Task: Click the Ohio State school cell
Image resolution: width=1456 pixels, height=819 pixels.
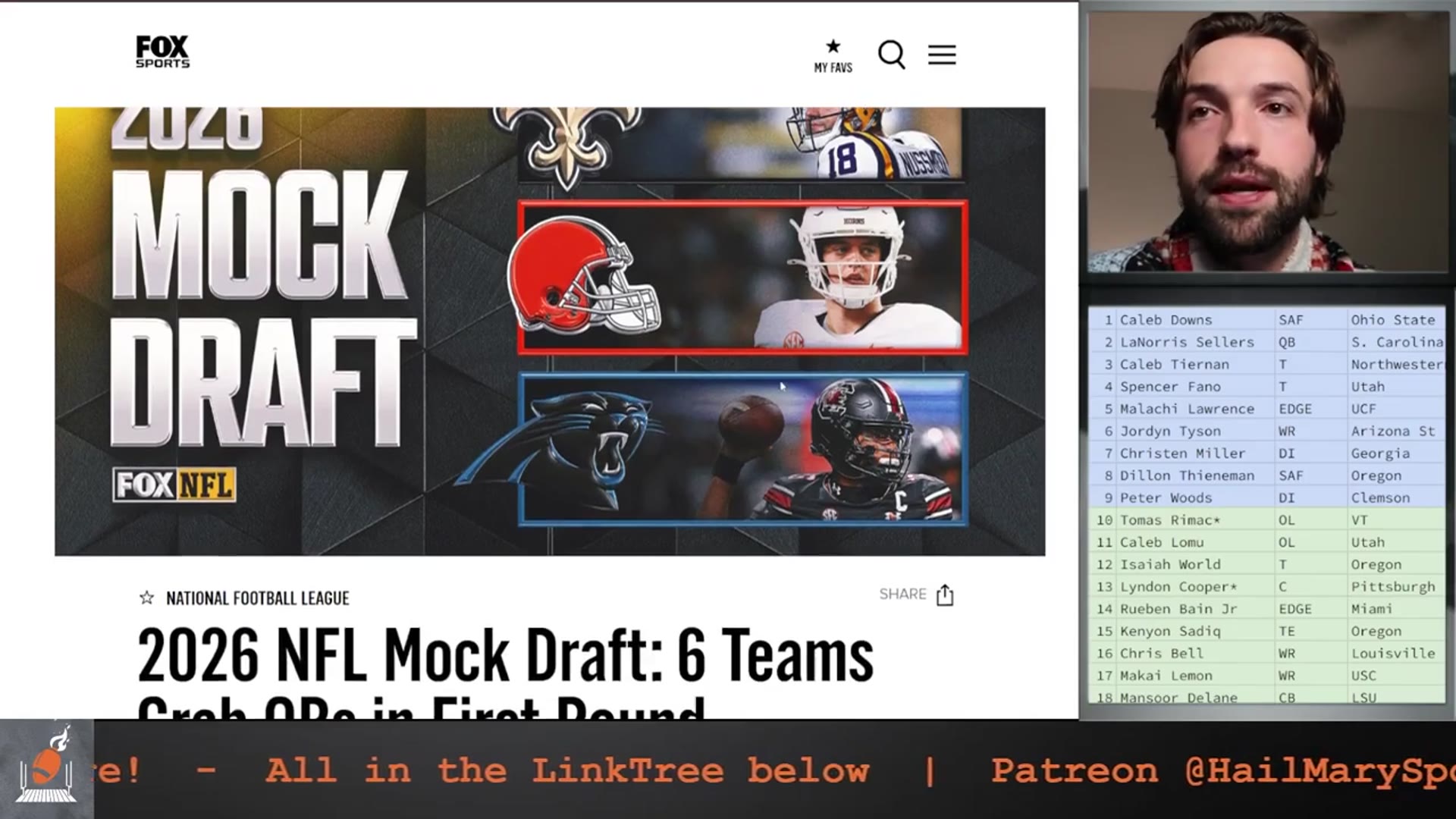Action: tap(1395, 320)
